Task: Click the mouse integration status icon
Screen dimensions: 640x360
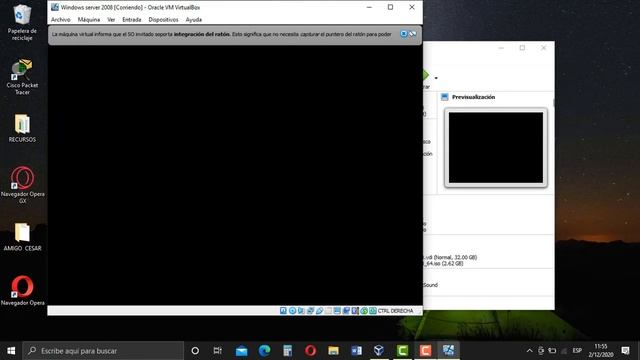Action: [x=364, y=311]
